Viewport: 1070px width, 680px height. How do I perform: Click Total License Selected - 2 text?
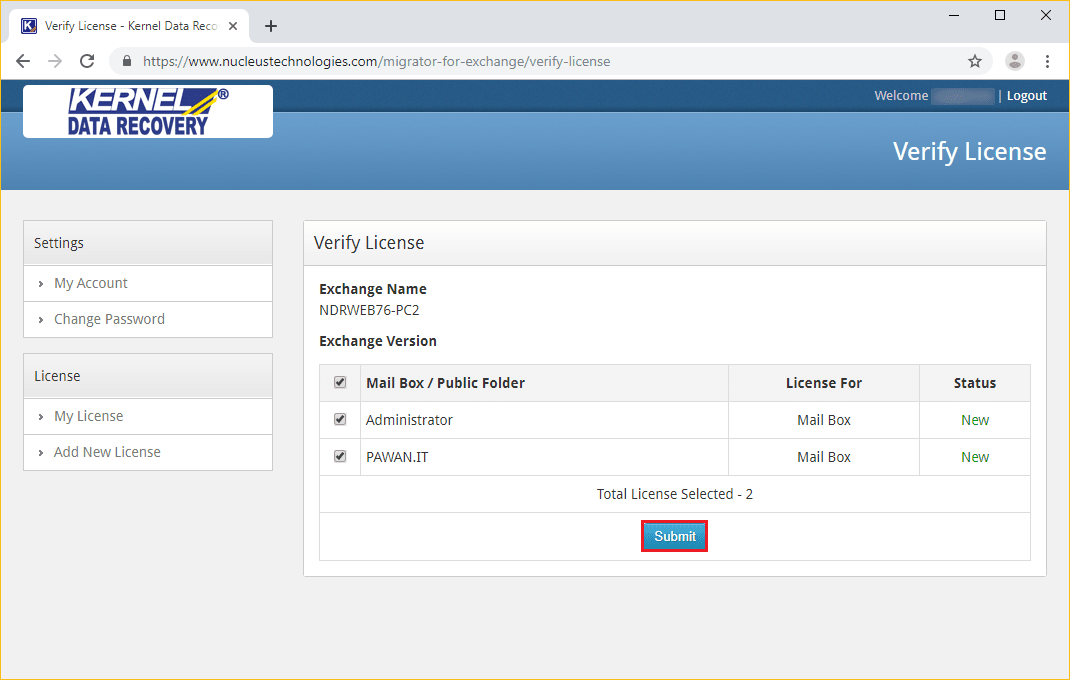click(675, 494)
